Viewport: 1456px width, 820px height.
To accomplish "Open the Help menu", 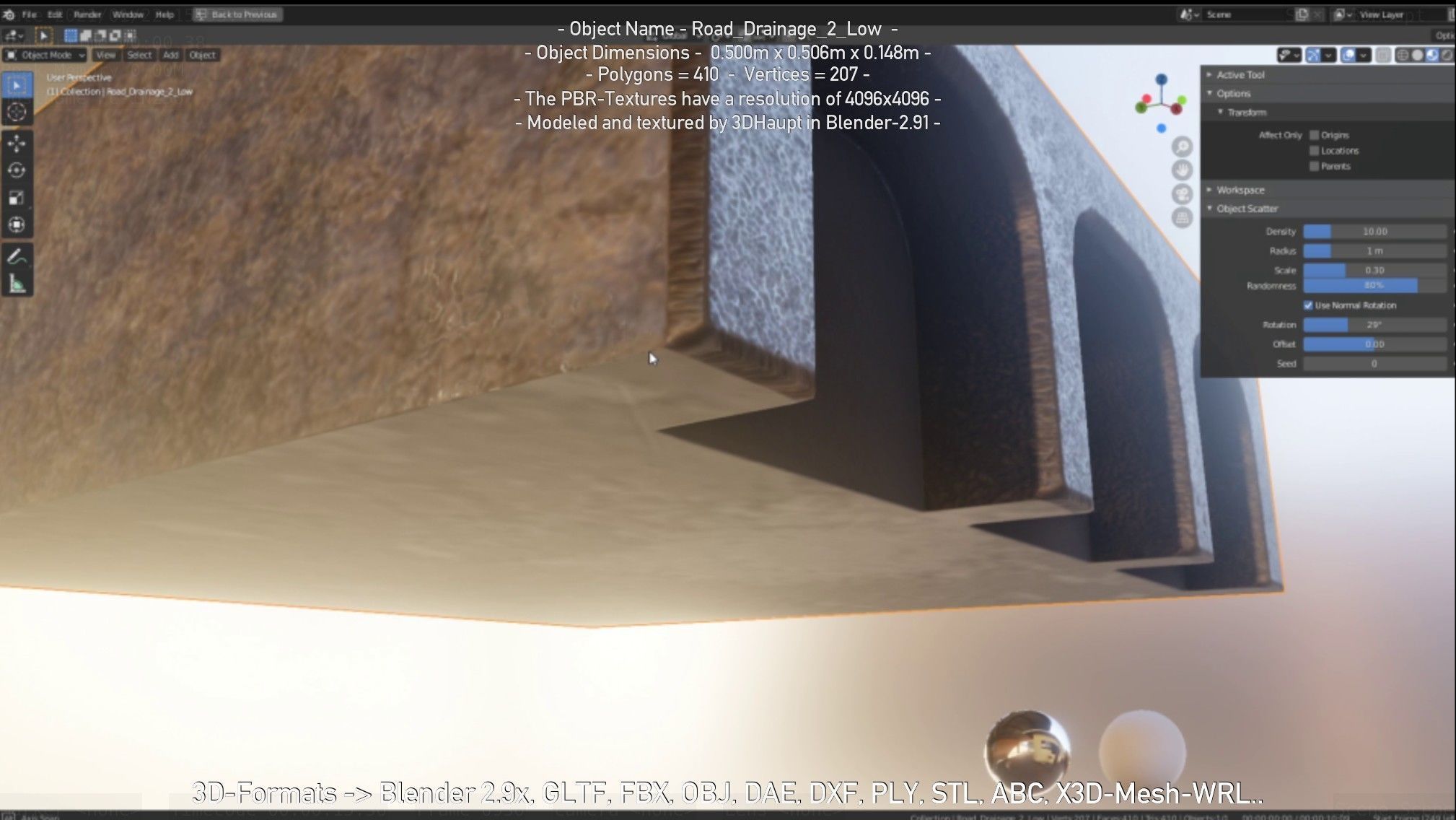I will coord(165,14).
